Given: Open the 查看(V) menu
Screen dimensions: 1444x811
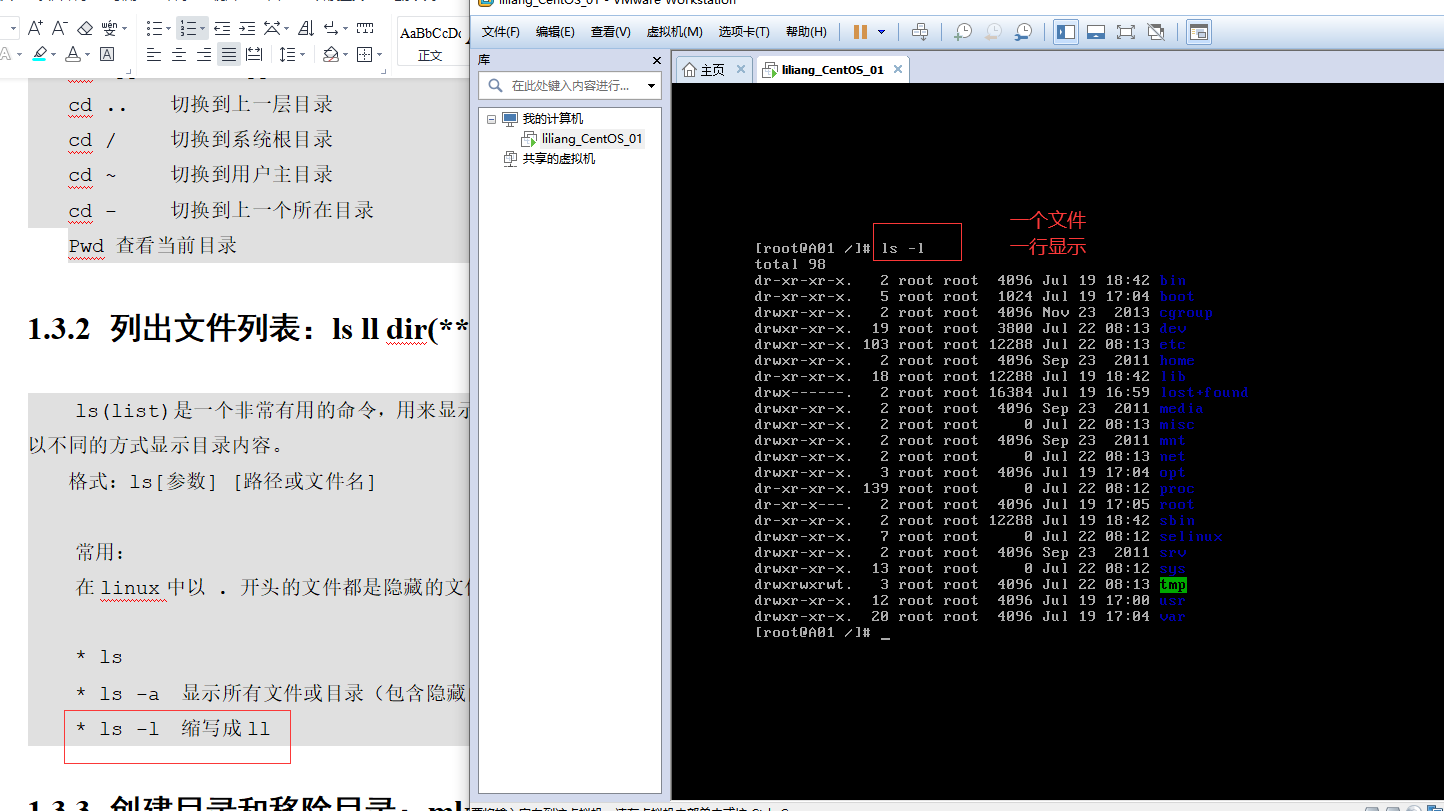Looking at the screenshot, I should [611, 32].
